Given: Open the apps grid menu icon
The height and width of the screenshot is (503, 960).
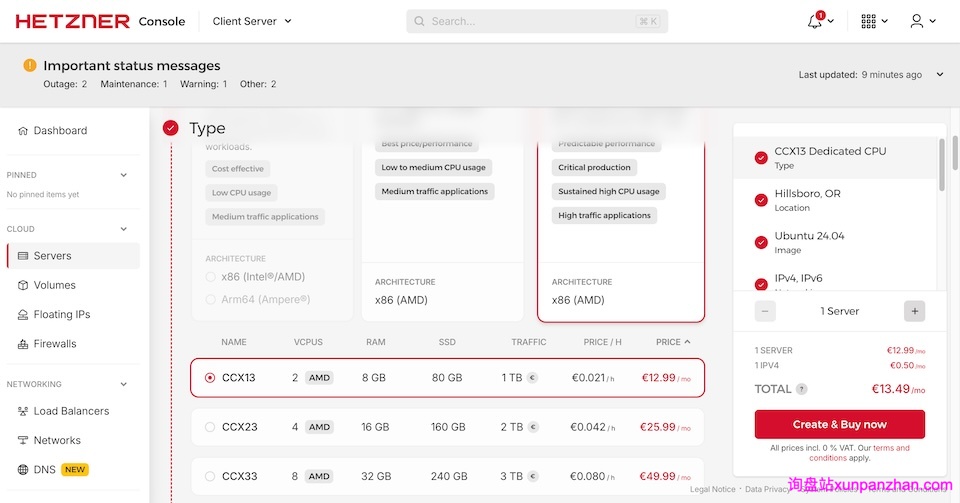Looking at the screenshot, I should 868,21.
